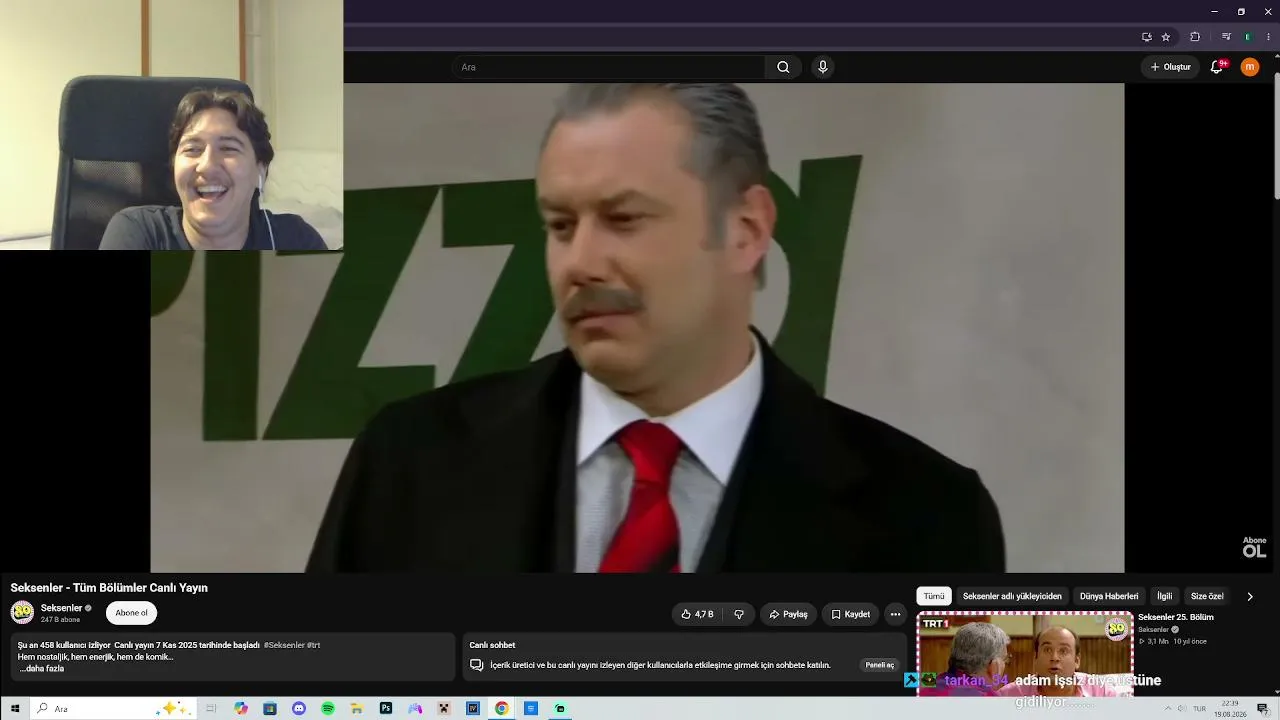This screenshot has width=1280, height=720.
Task: Open Discord from the taskbar
Action: [299, 708]
